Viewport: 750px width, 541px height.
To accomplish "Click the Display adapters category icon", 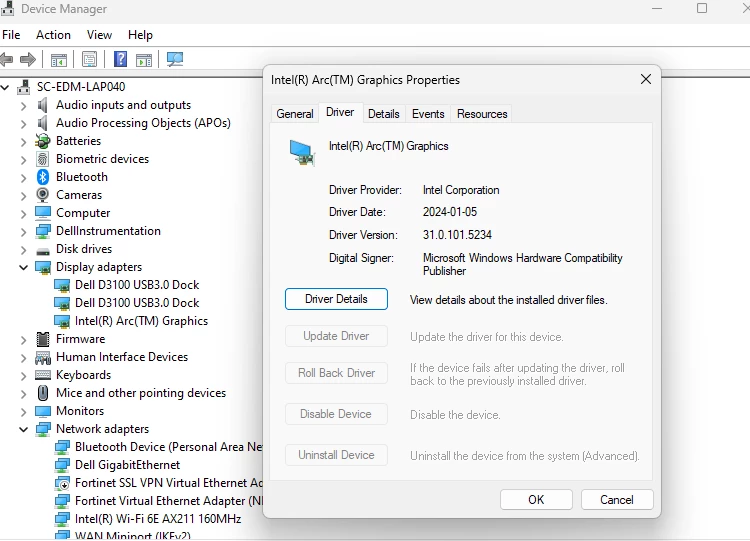I will click(43, 267).
